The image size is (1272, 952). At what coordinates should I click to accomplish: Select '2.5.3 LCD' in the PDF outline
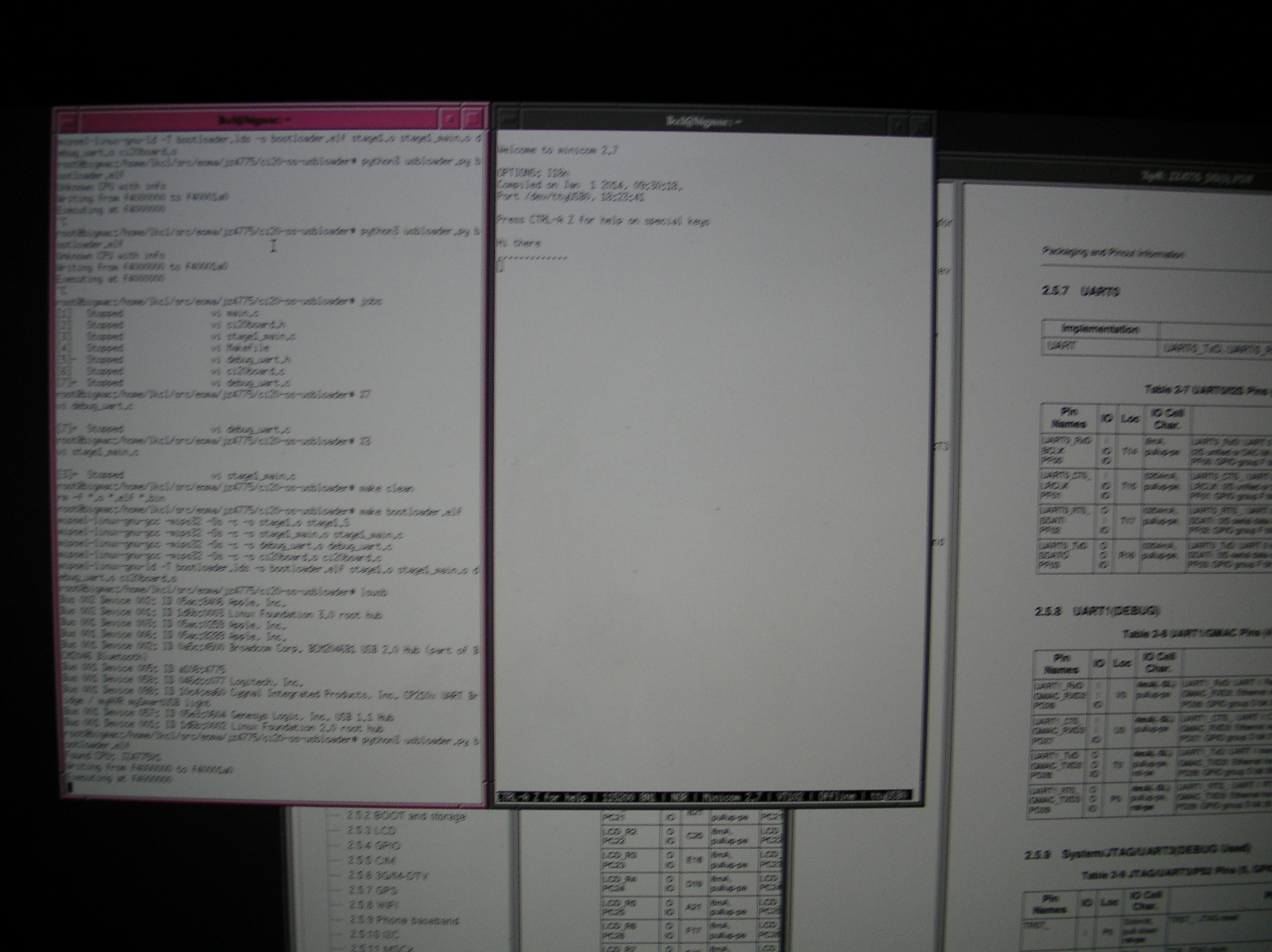pyautogui.click(x=371, y=831)
